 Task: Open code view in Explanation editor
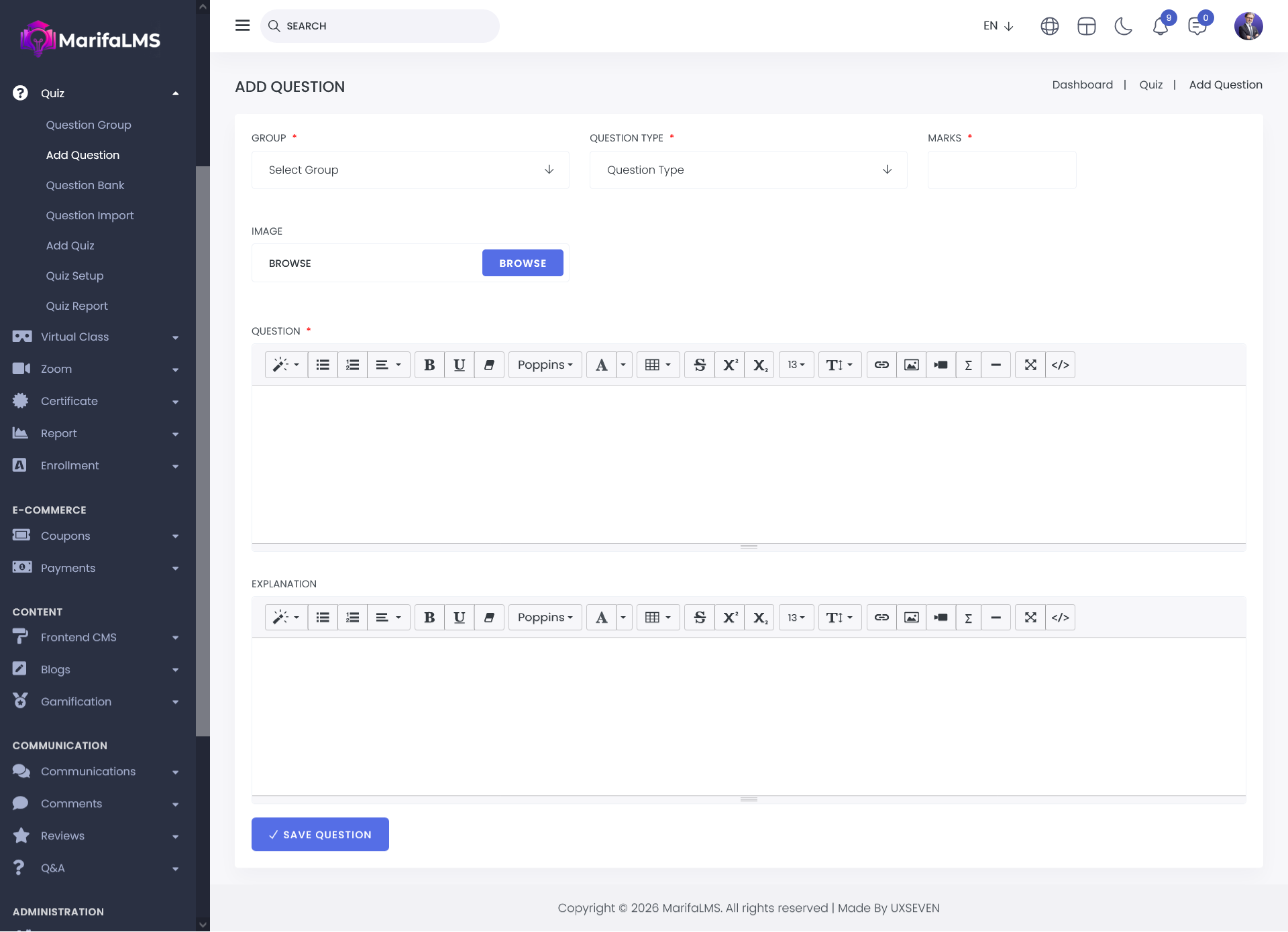pyautogui.click(x=1060, y=618)
